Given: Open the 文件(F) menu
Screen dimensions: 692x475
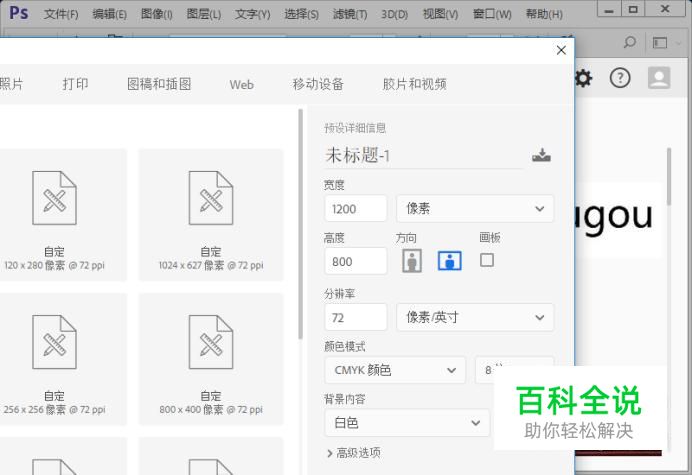Looking at the screenshot, I should [x=61, y=14].
